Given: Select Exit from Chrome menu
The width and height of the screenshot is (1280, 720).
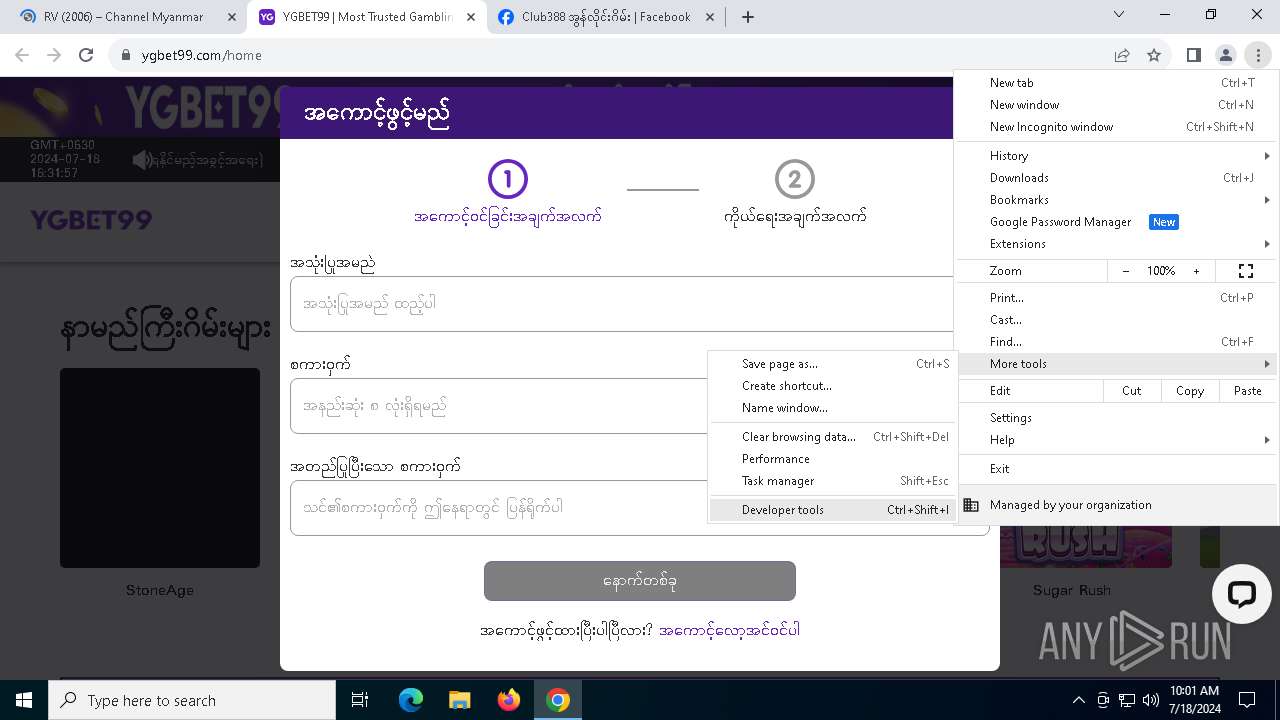Looking at the screenshot, I should point(1118,469).
